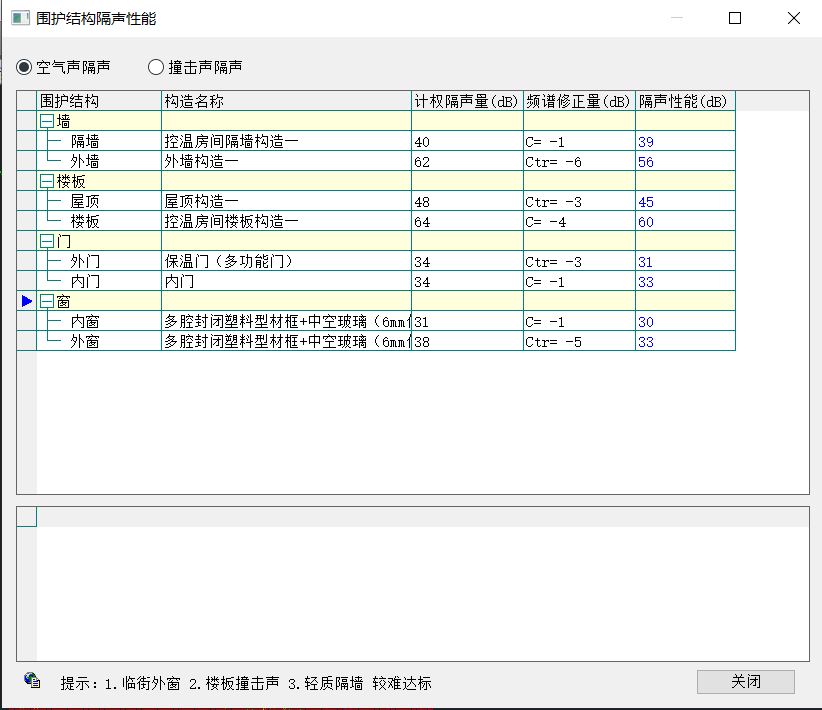This screenshot has height=710, width=822.
Task: Click the blue row pointer arrow beside 窗
Action: [27, 301]
